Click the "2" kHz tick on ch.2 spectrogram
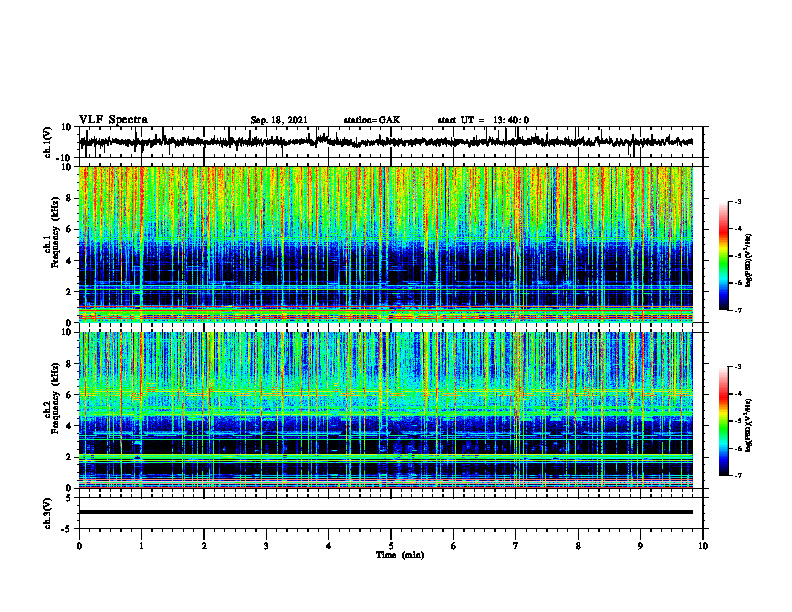The height and width of the screenshot is (612, 792). (70, 457)
